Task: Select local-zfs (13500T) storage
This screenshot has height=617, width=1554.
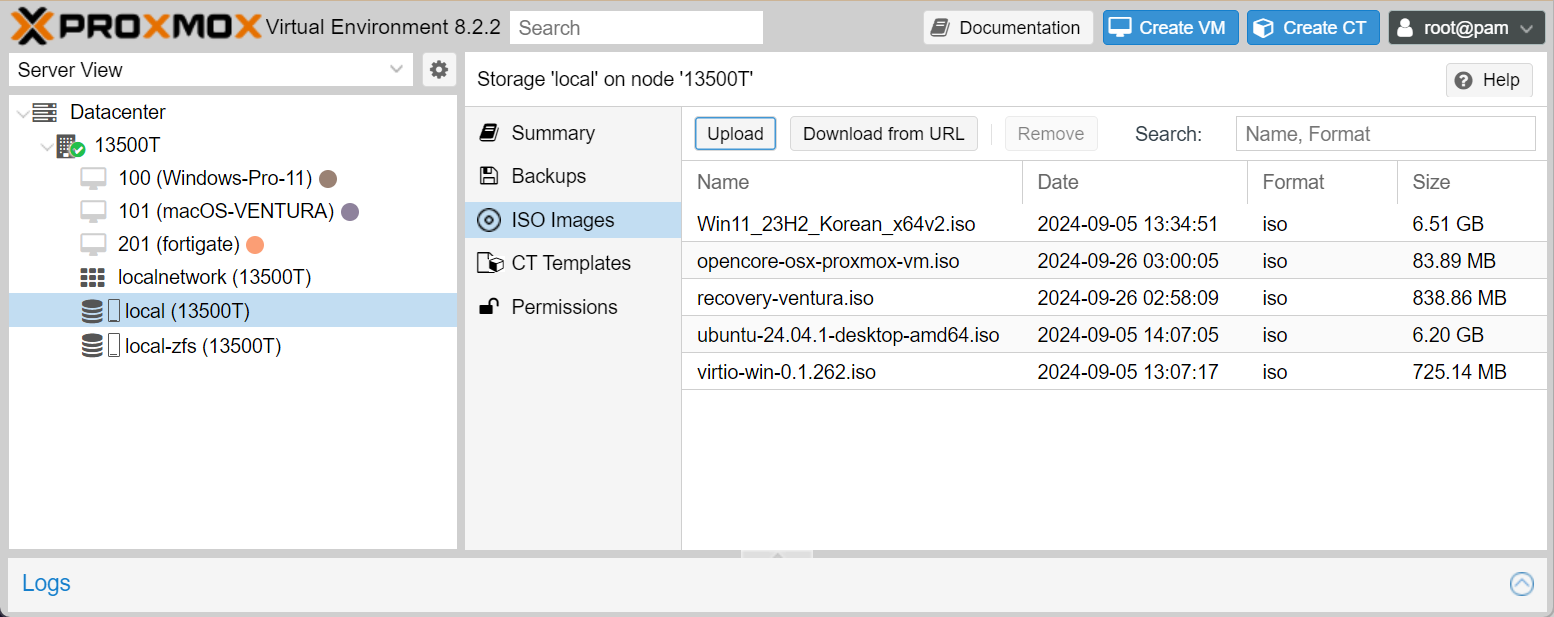Action: point(233,346)
